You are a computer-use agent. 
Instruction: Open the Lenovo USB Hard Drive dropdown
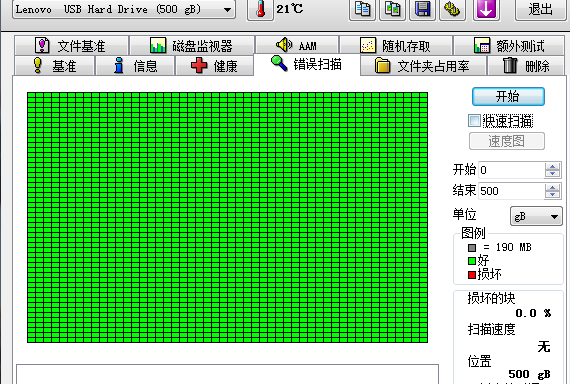tap(124, 9)
